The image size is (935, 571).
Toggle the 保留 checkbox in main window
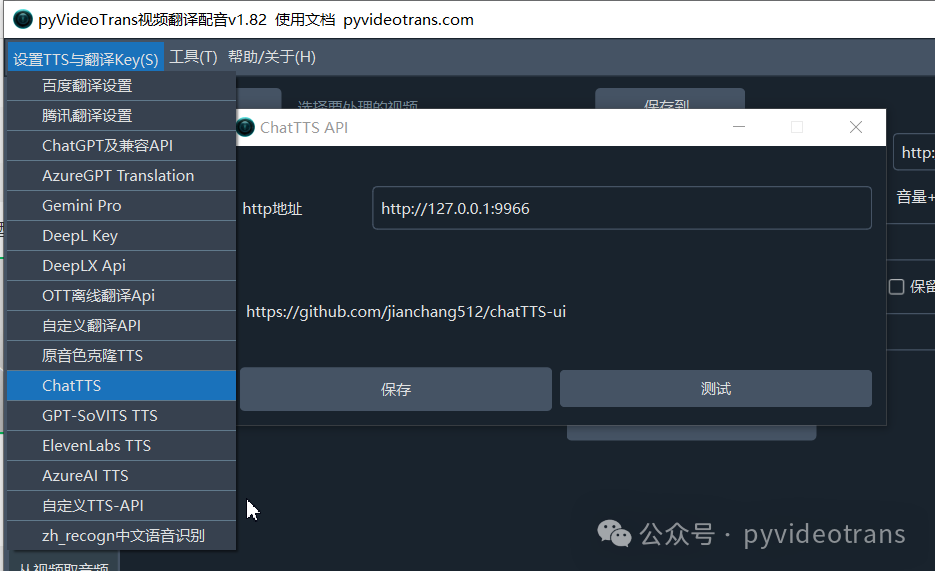click(x=896, y=287)
